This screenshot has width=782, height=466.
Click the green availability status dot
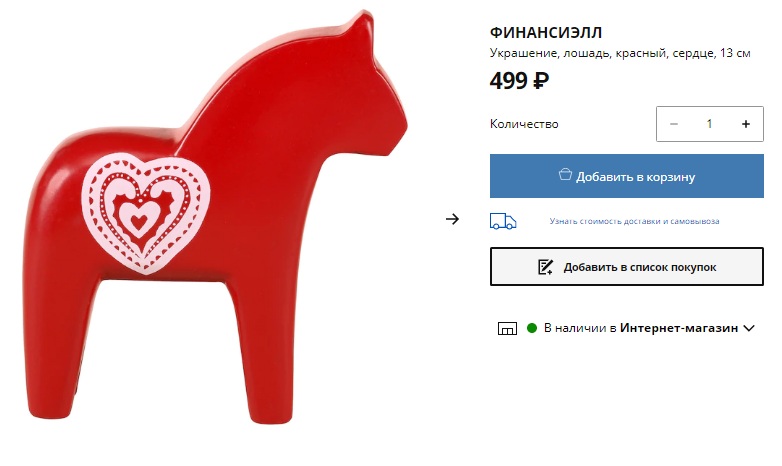[x=532, y=328]
